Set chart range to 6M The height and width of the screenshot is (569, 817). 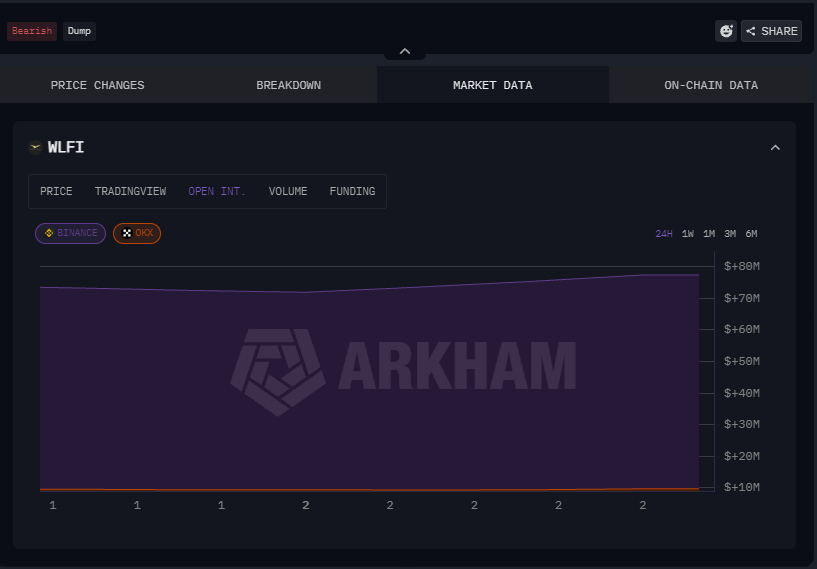751,233
